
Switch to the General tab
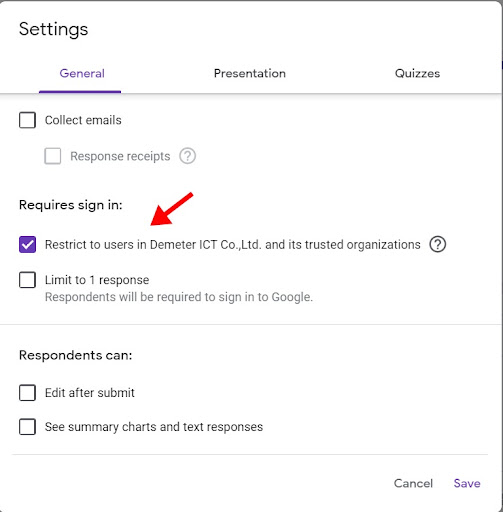point(82,73)
